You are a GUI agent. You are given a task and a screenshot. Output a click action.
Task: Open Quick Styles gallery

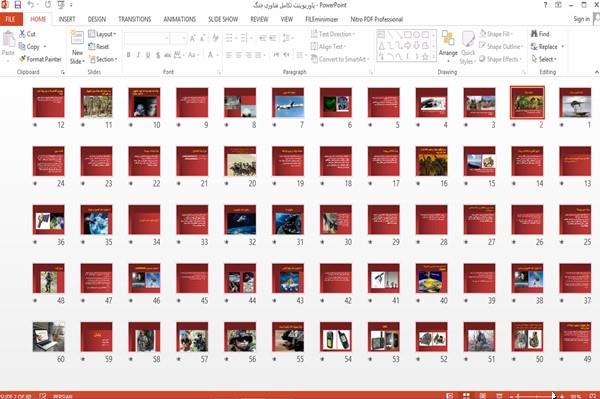(468, 47)
